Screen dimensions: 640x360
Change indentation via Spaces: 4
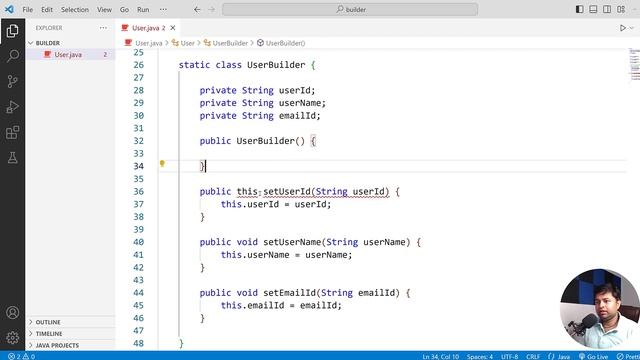(480, 356)
